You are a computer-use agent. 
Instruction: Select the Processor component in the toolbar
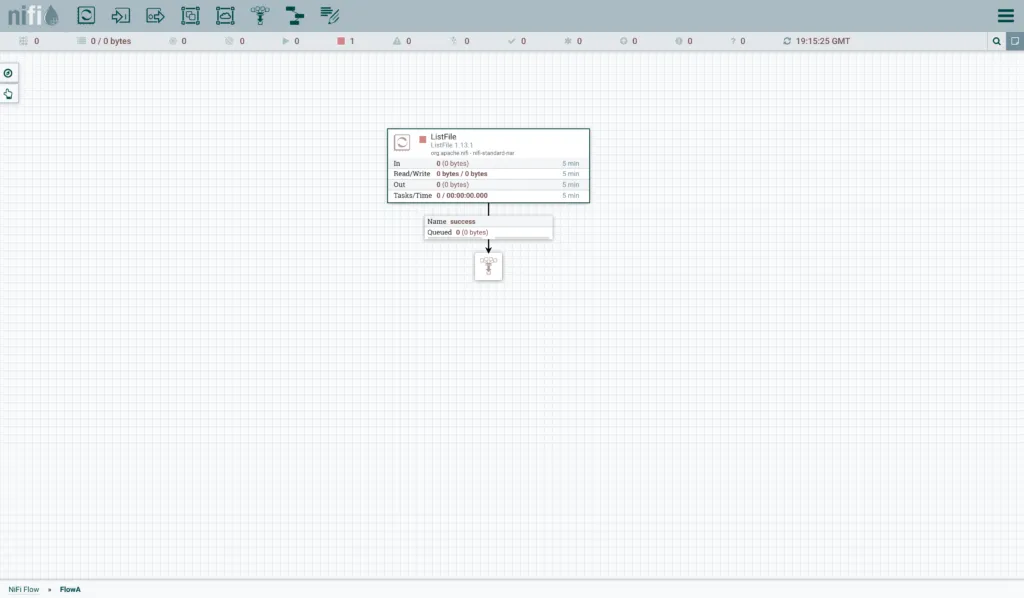tap(87, 15)
